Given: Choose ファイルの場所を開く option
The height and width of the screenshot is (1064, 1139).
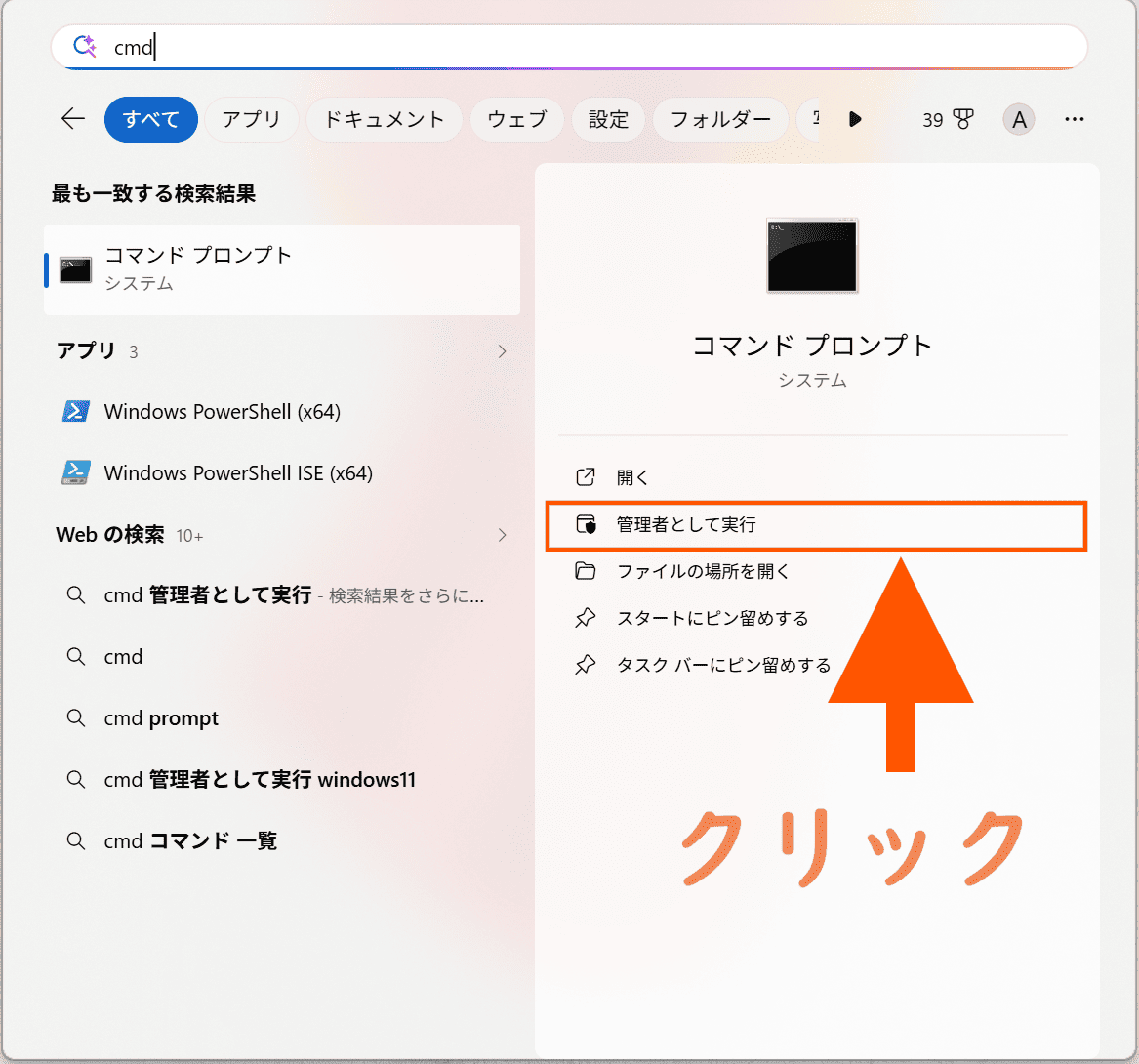Looking at the screenshot, I should click(x=703, y=572).
